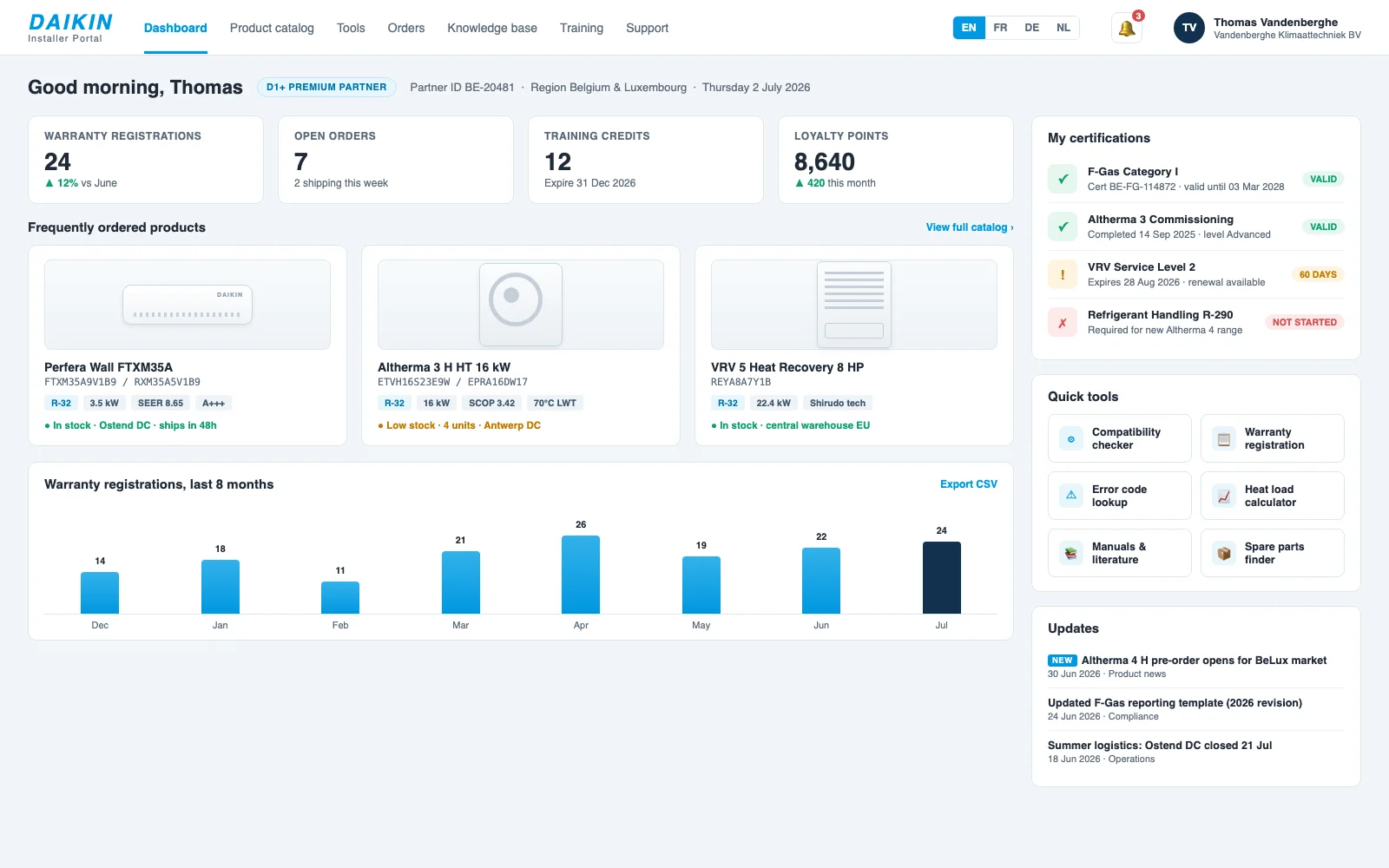The image size is (1389, 868).
Task: Click the NOT STARTED certification badge
Action: (1305, 322)
